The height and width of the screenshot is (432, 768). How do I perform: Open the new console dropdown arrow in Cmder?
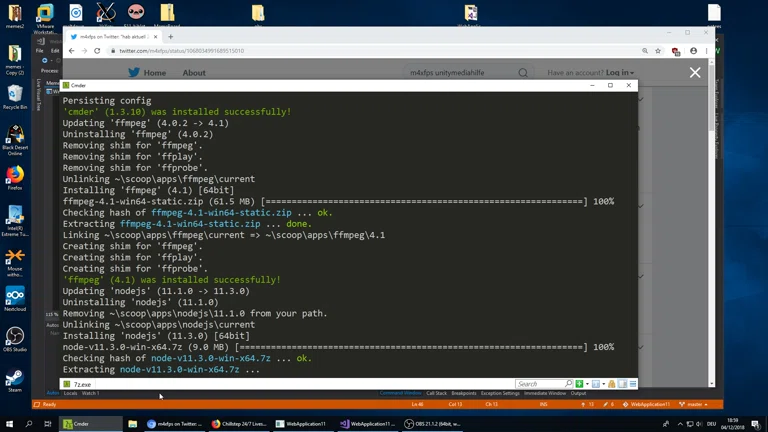coord(587,384)
